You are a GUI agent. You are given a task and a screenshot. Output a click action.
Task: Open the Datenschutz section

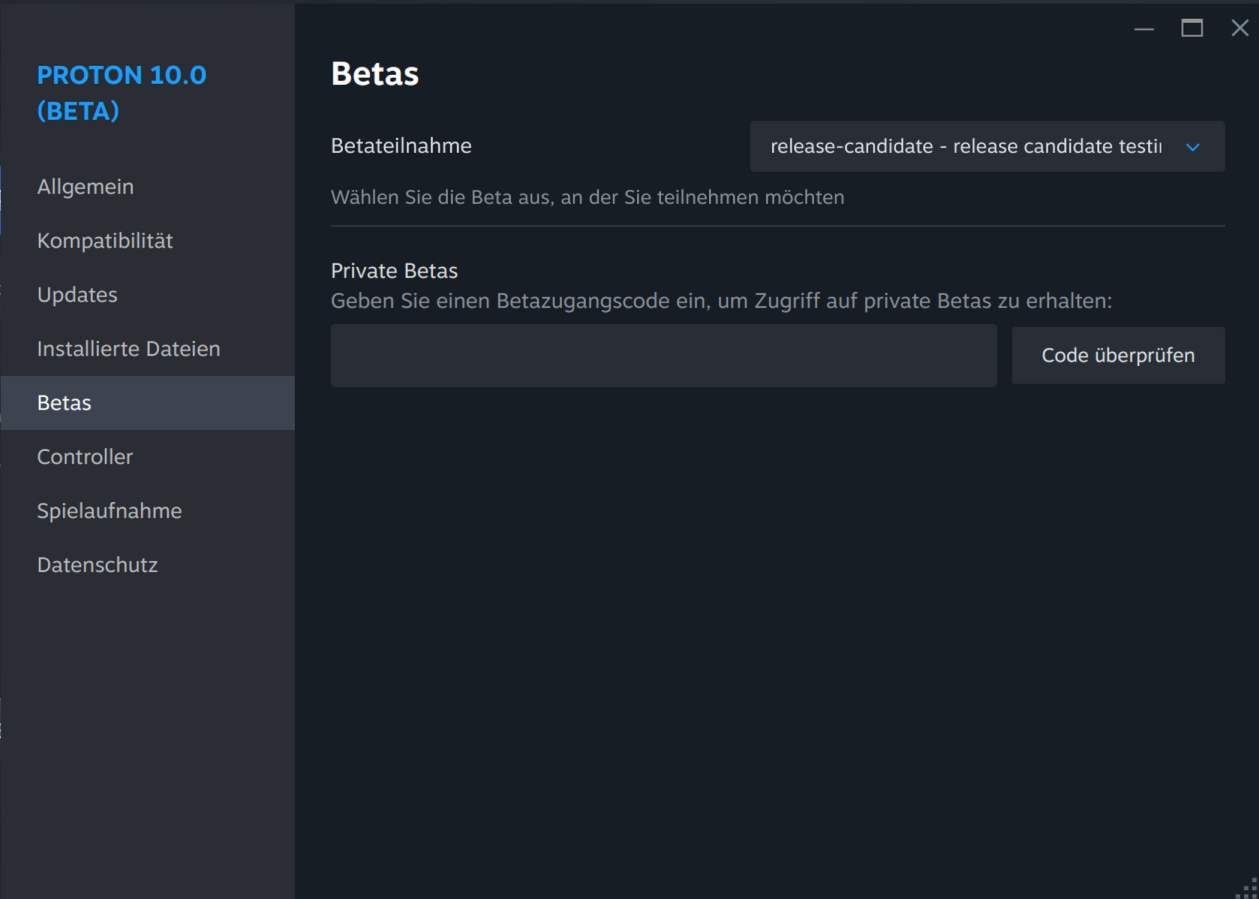pyautogui.click(x=147, y=565)
